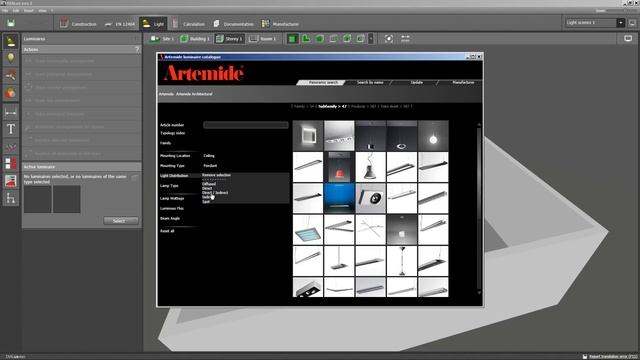The width and height of the screenshot is (640, 360).
Task: Open the File menu
Action: 5,11
